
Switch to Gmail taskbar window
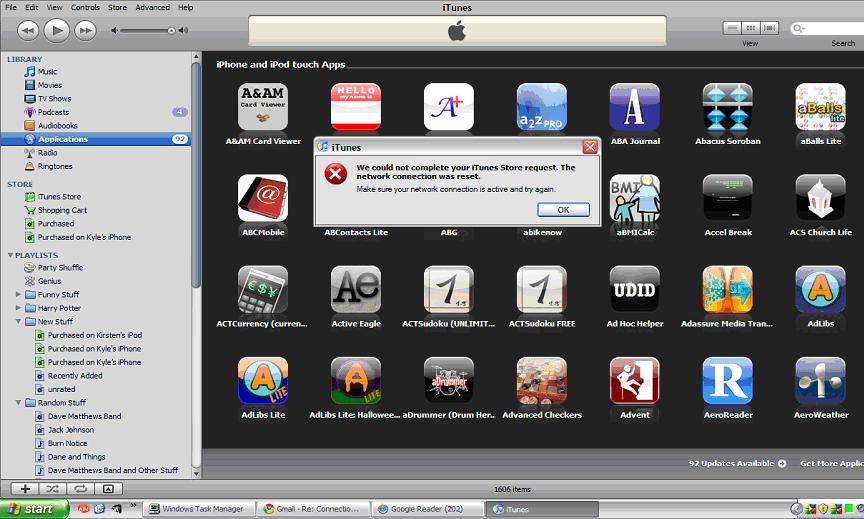(313, 509)
